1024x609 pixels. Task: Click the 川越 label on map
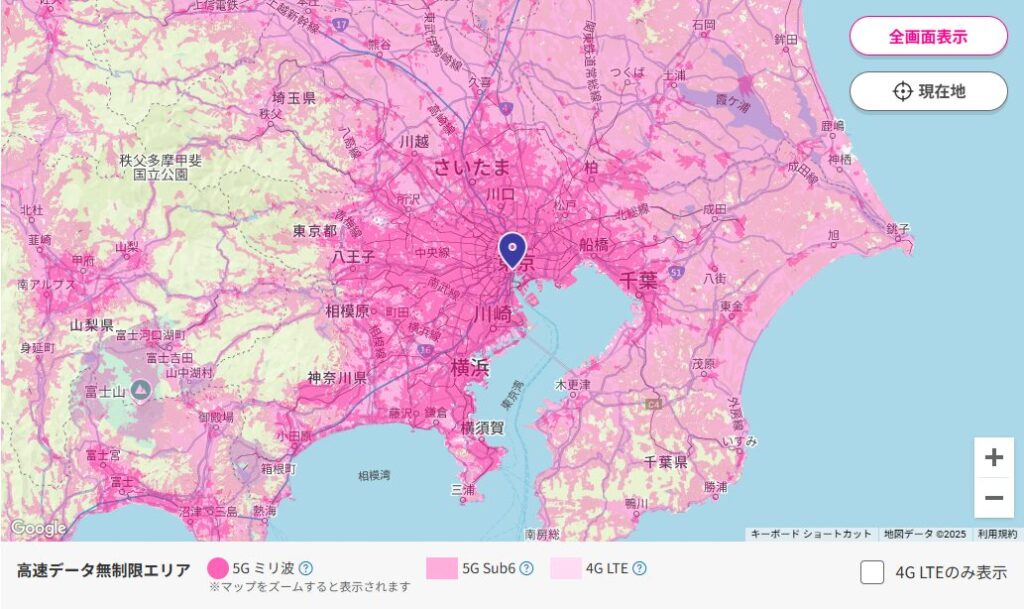point(414,142)
